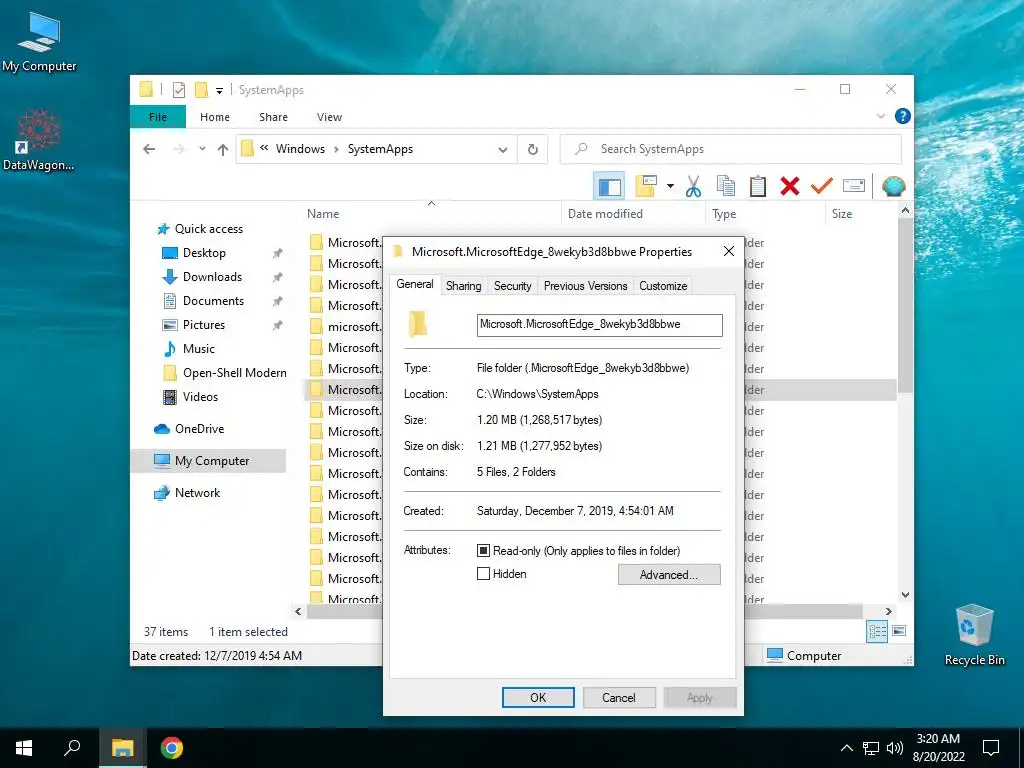
Task: Go back with the Back arrow
Action: tap(149, 149)
